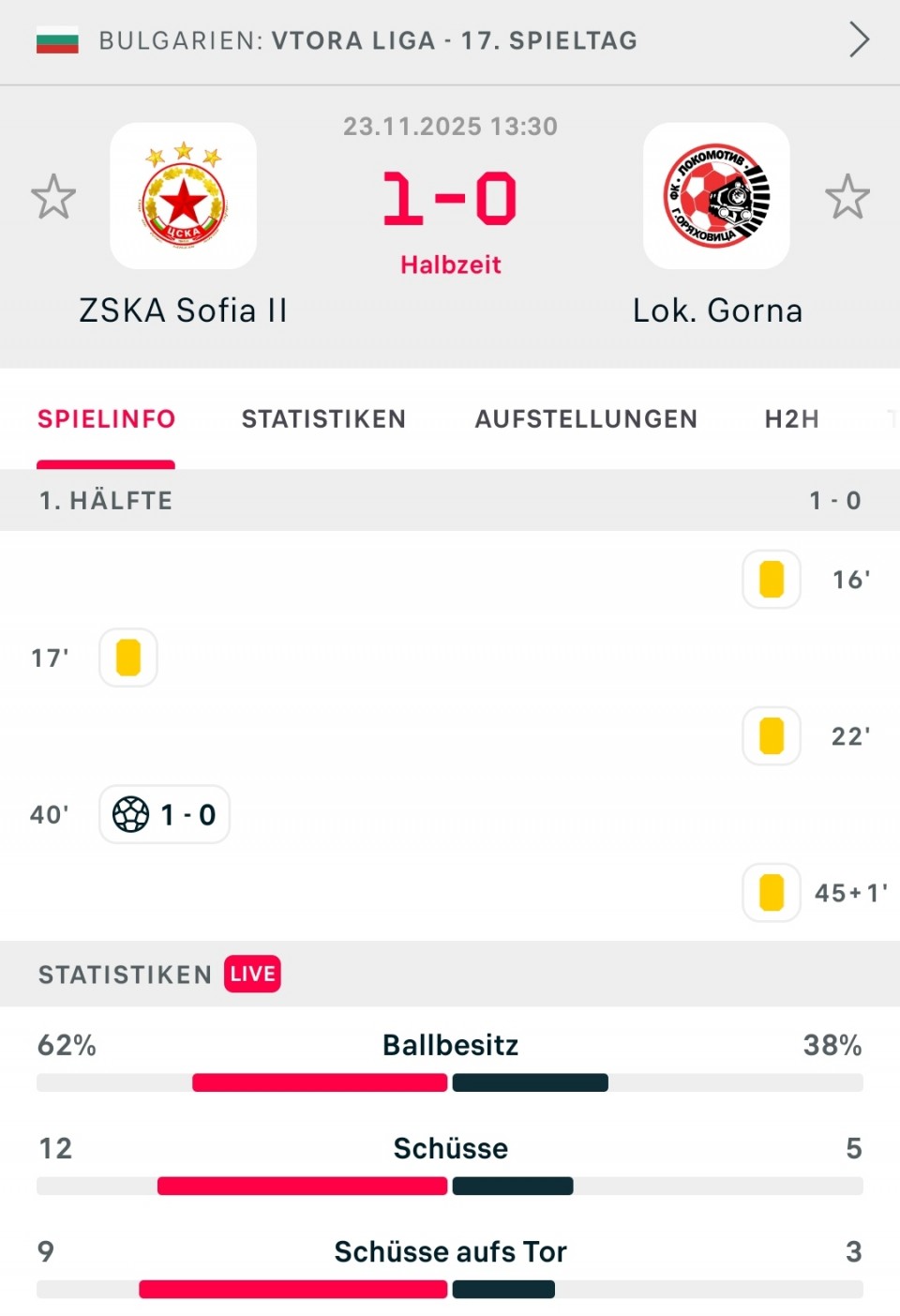This screenshot has width=900, height=1316.
Task: Tap the yellow card at 22'
Action: (772, 736)
